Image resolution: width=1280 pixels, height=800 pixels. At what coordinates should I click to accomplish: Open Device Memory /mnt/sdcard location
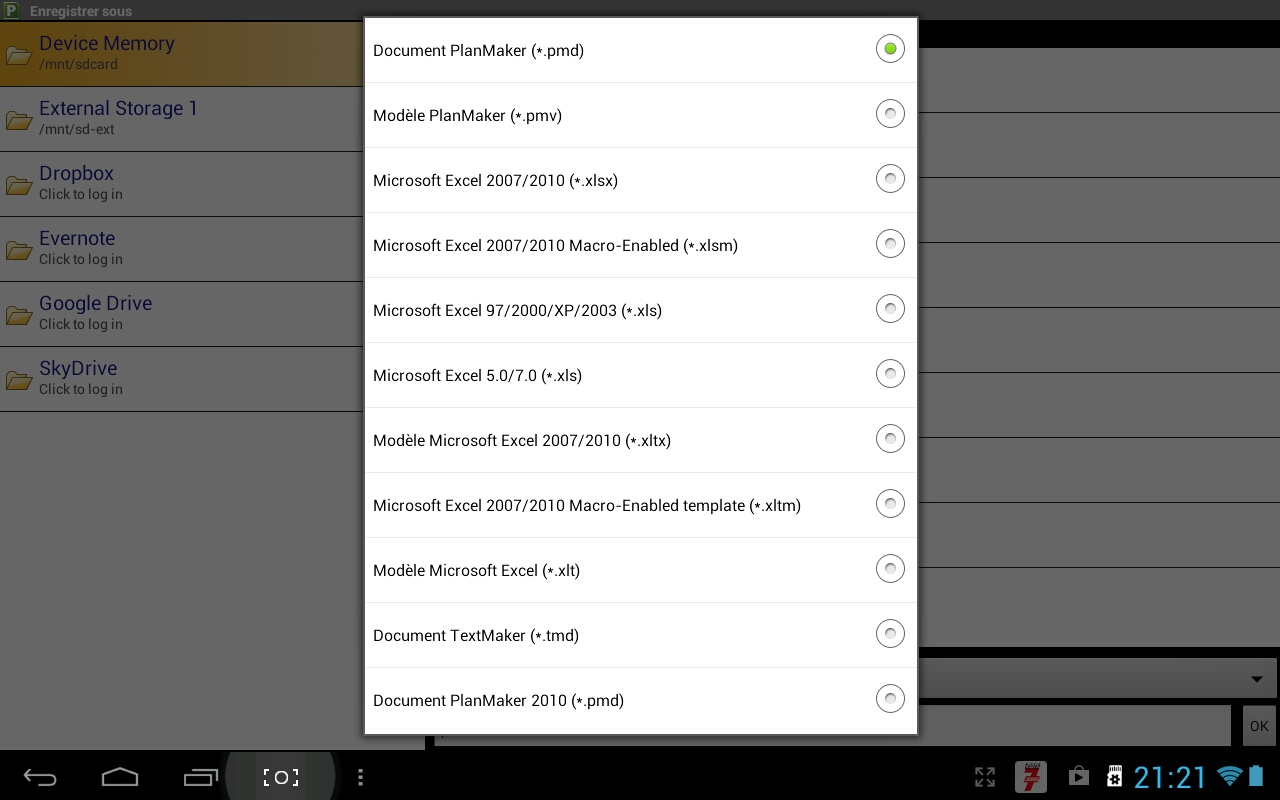pyautogui.click(x=181, y=54)
